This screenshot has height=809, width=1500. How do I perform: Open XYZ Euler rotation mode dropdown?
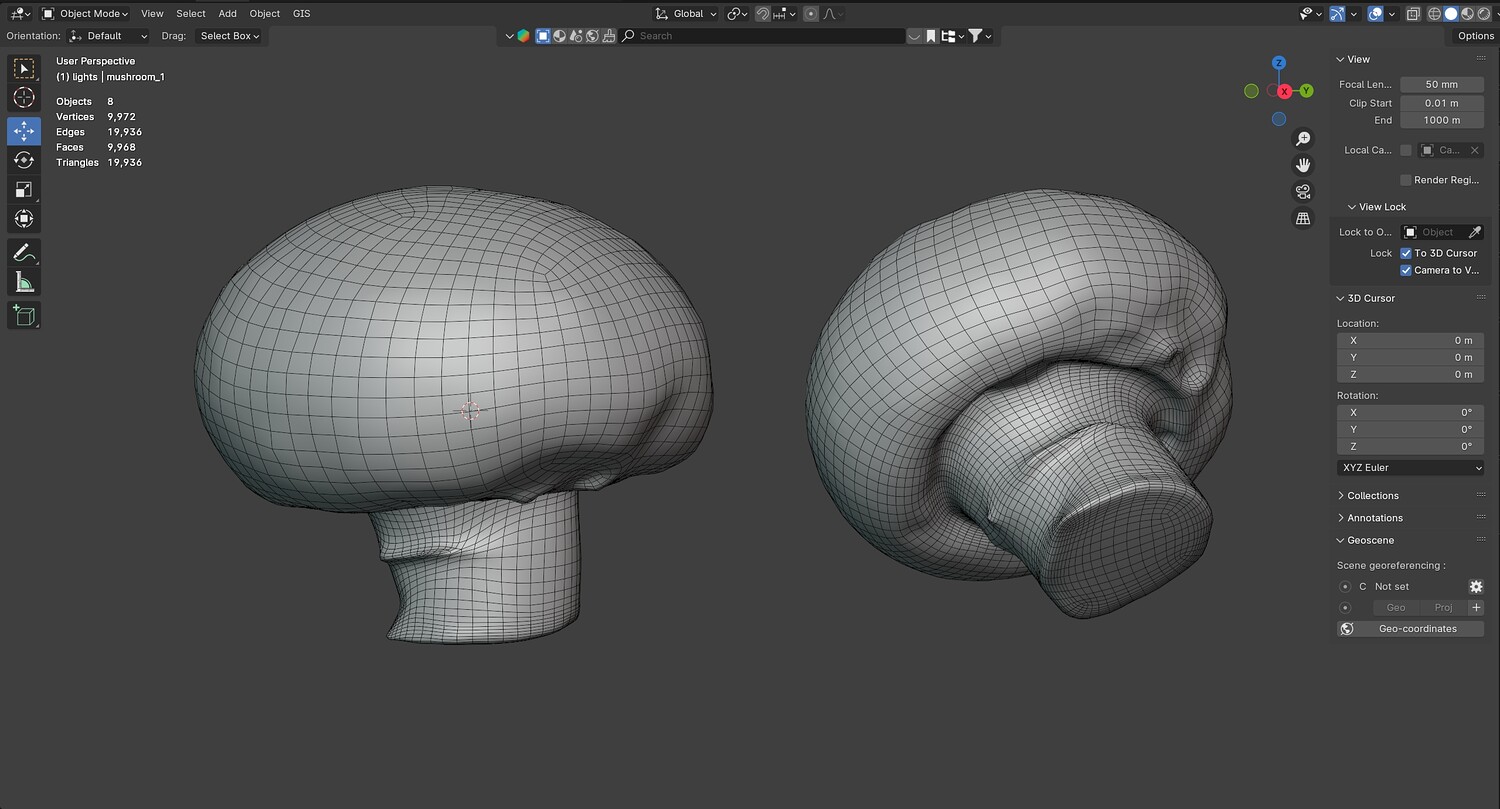[1410, 468]
